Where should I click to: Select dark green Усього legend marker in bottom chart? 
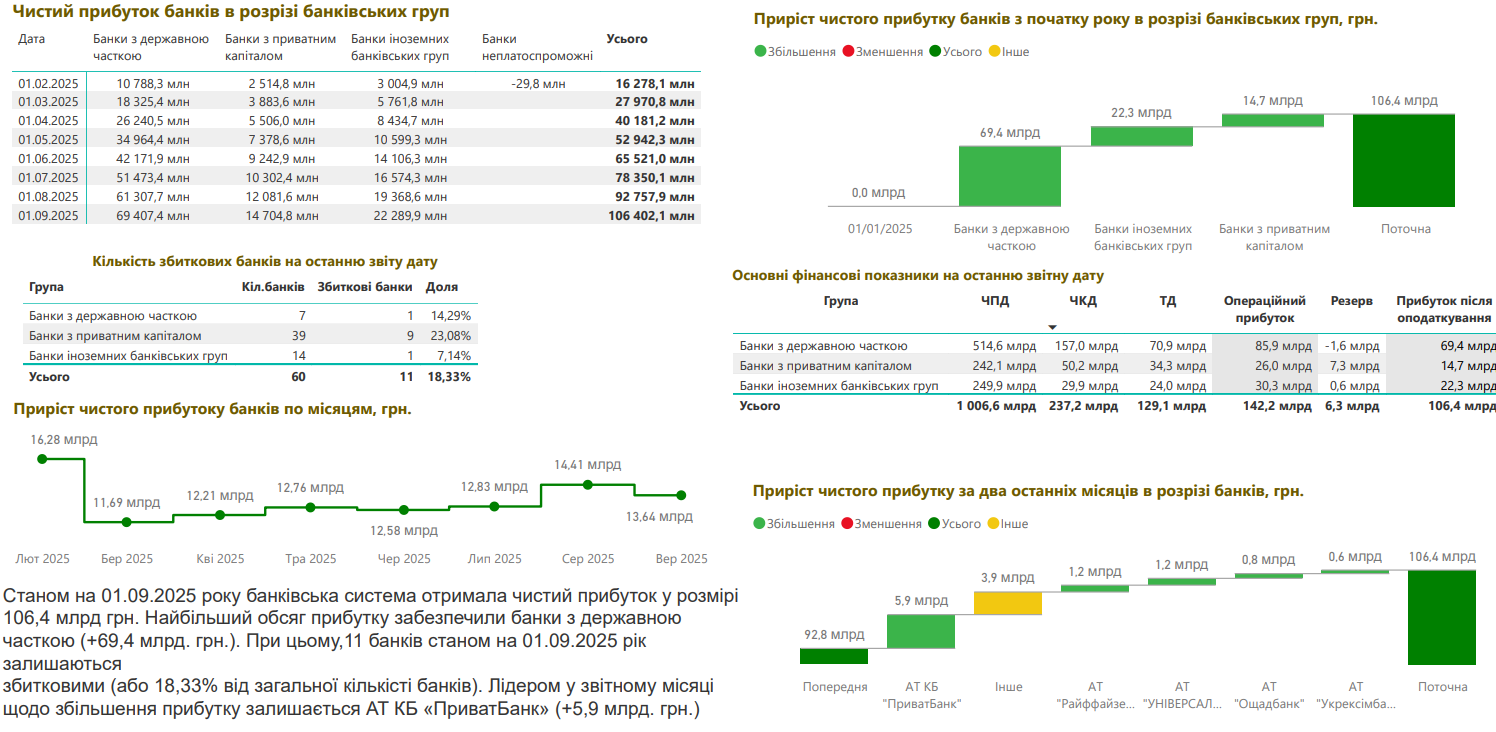[934, 524]
